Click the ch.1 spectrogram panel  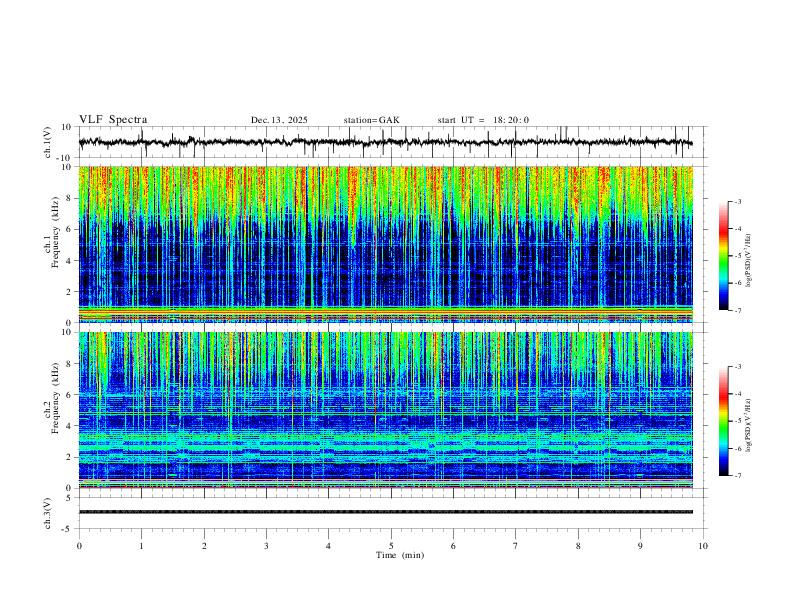coord(386,244)
